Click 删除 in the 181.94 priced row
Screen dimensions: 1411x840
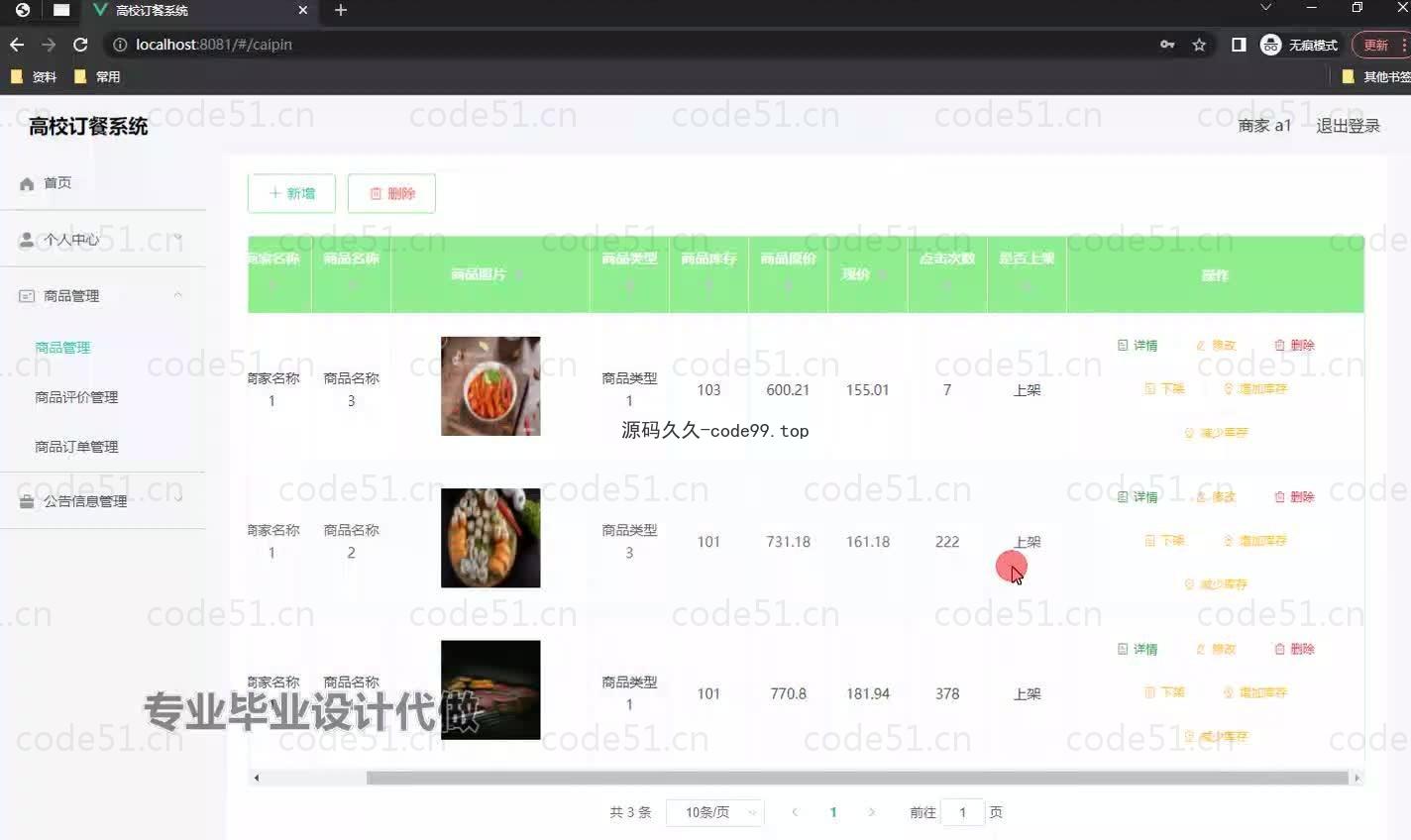click(1294, 649)
